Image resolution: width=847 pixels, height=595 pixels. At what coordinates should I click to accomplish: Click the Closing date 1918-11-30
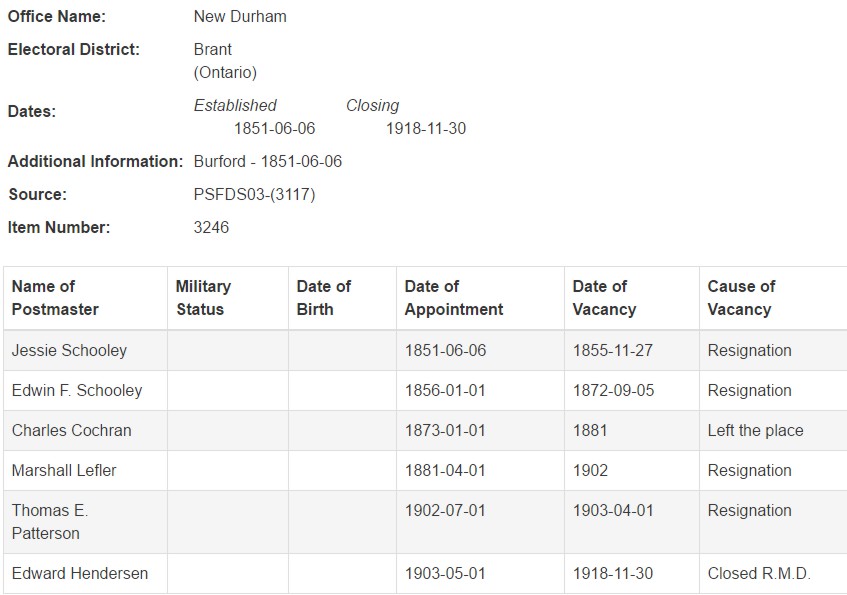coord(426,129)
